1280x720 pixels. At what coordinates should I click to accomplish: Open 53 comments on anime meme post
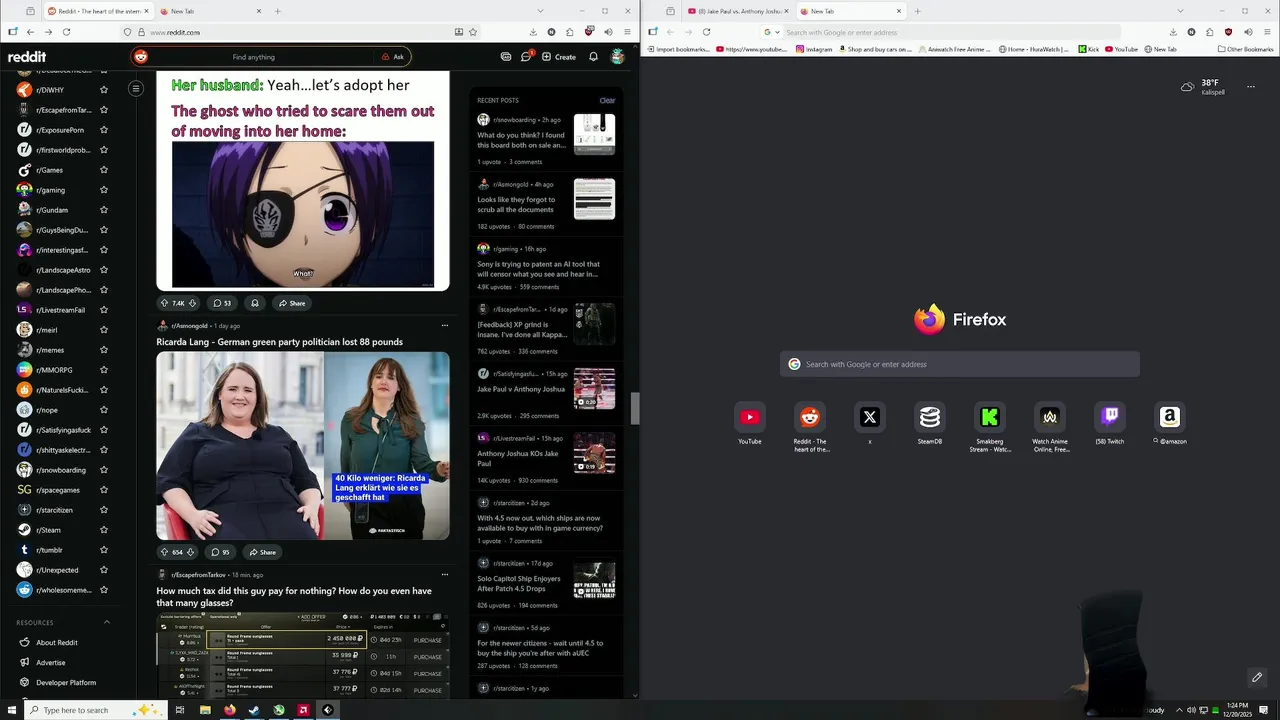coord(222,303)
